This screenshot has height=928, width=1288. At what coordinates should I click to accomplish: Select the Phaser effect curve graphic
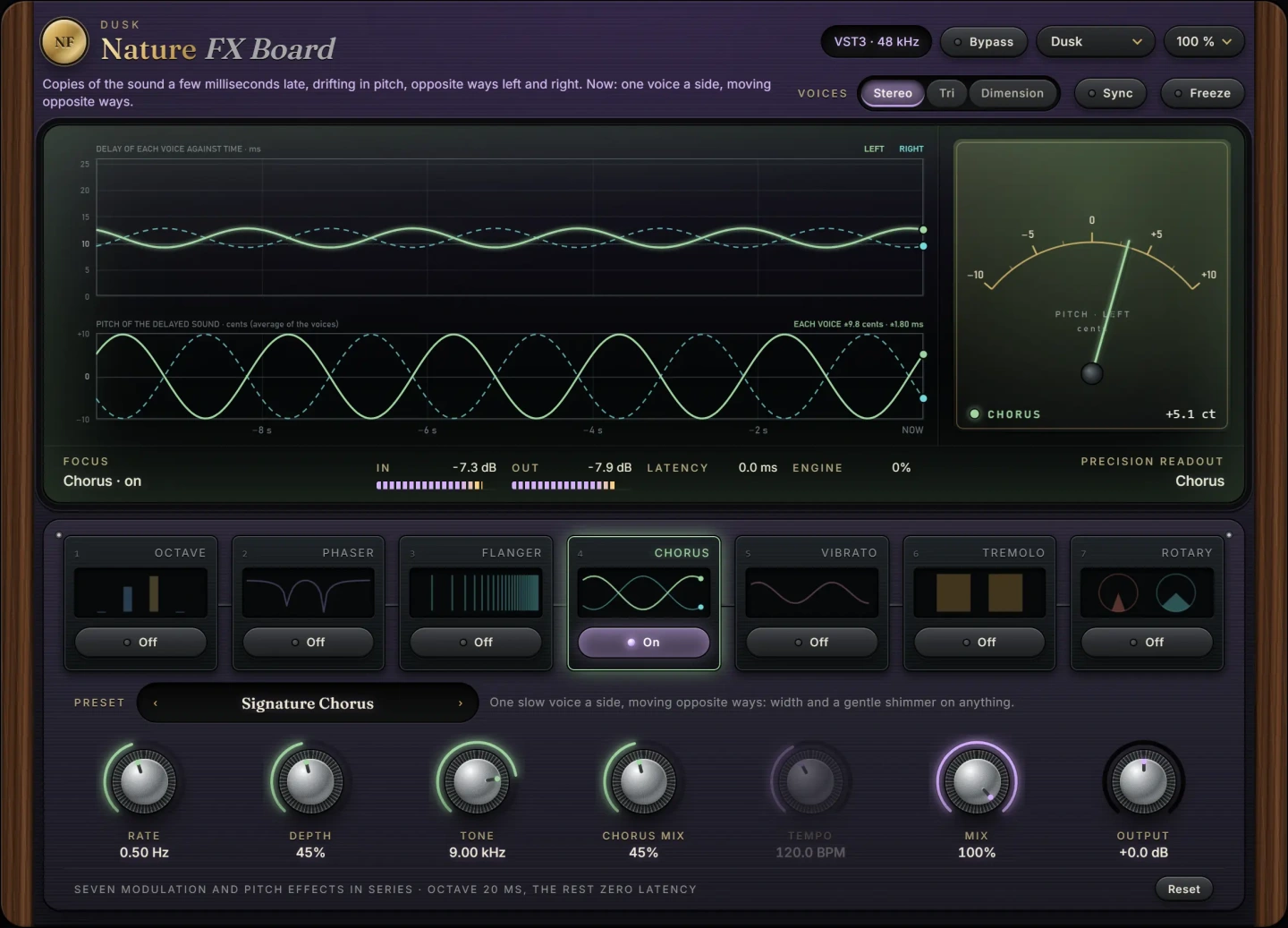tap(309, 592)
